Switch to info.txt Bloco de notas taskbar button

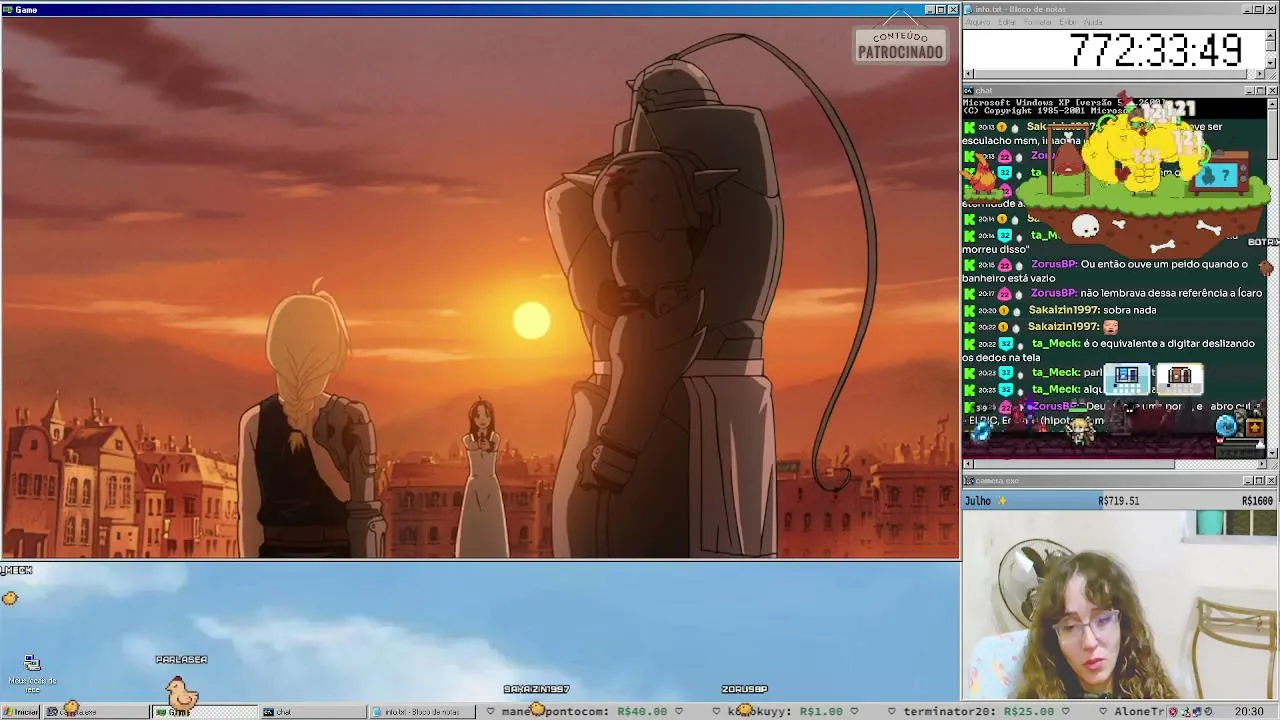(x=422, y=712)
